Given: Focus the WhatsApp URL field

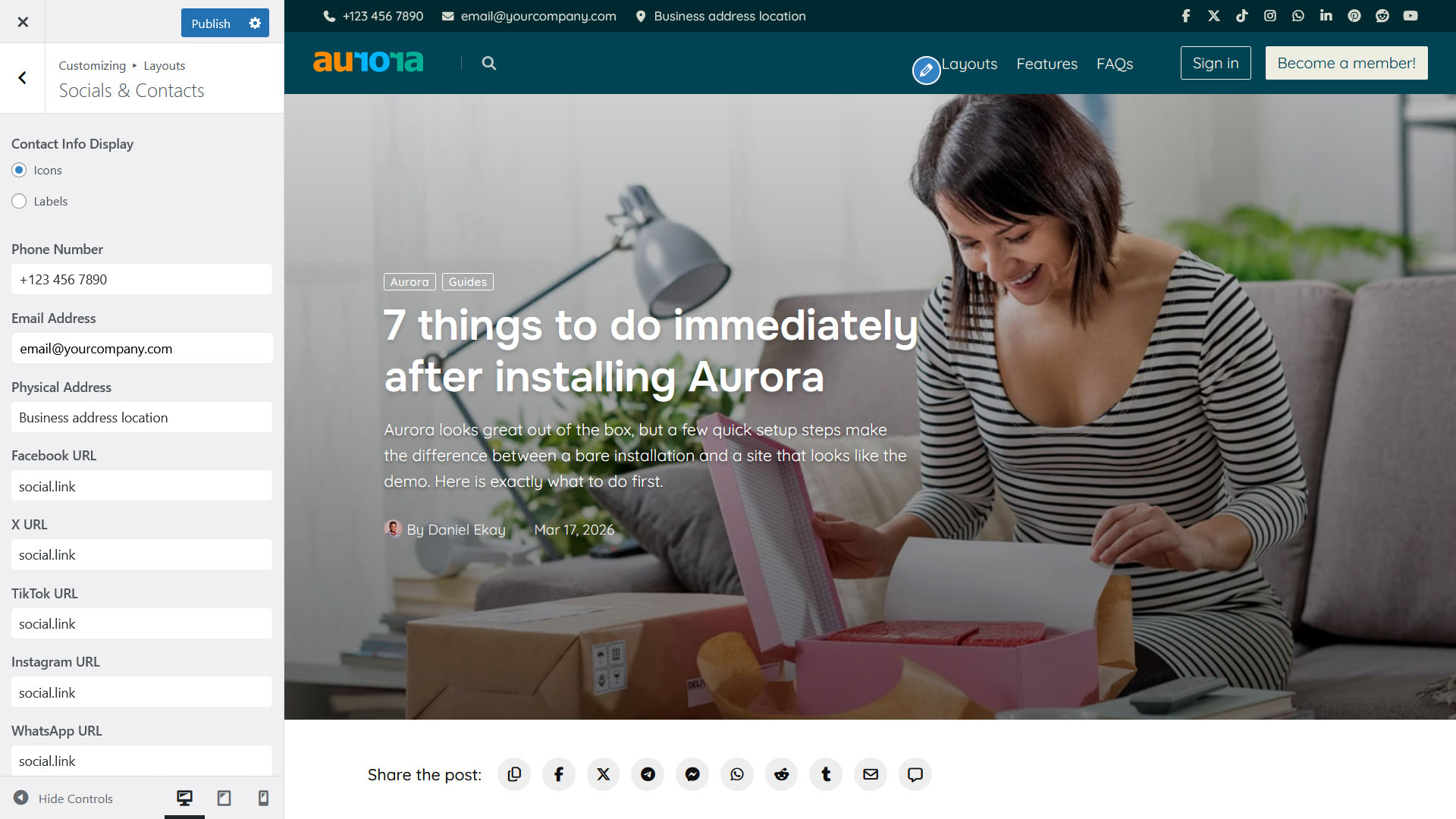Looking at the screenshot, I should tap(142, 761).
